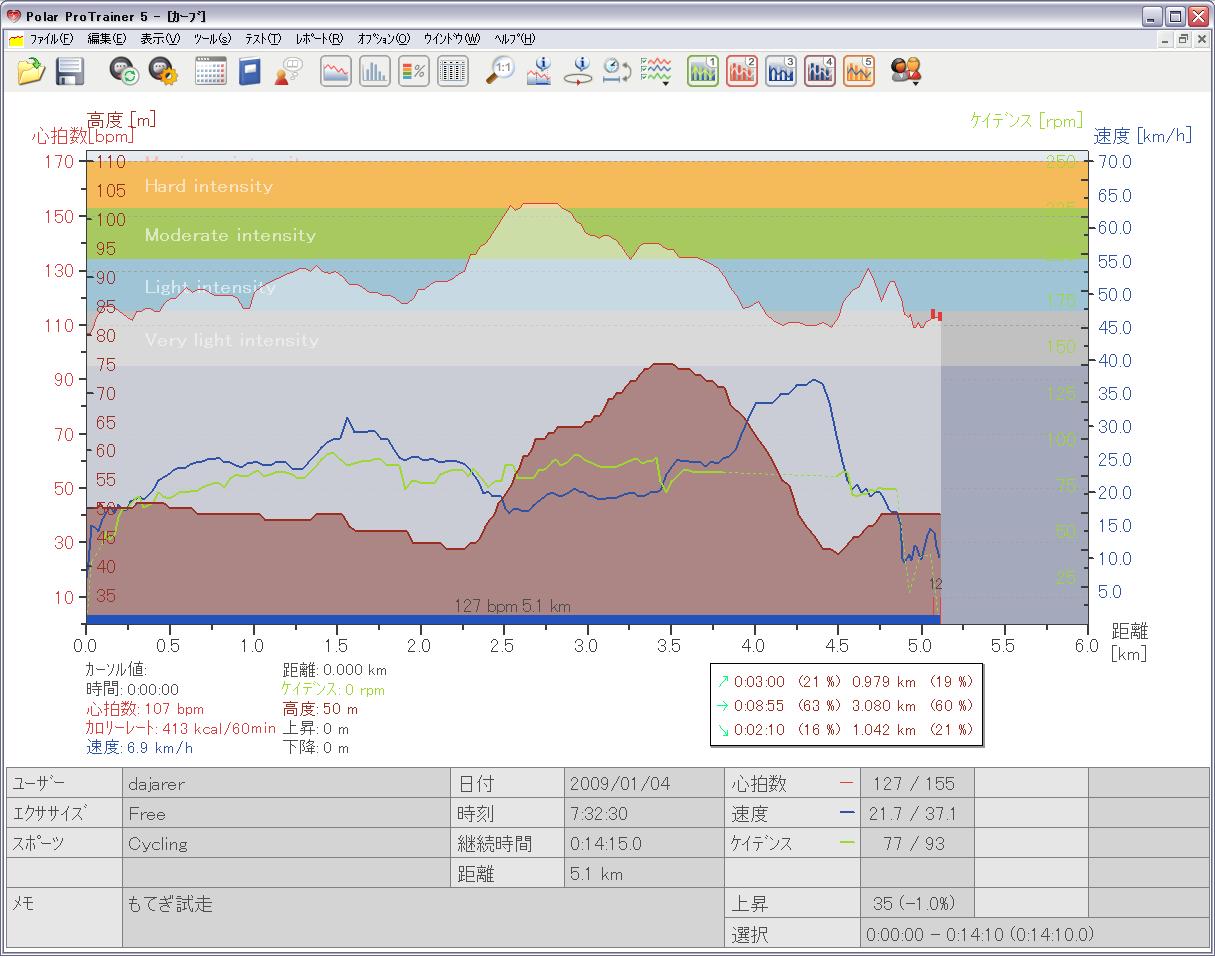Click the exercise field showing Free
Screen dimensions: 1215x958
click(x=286, y=814)
